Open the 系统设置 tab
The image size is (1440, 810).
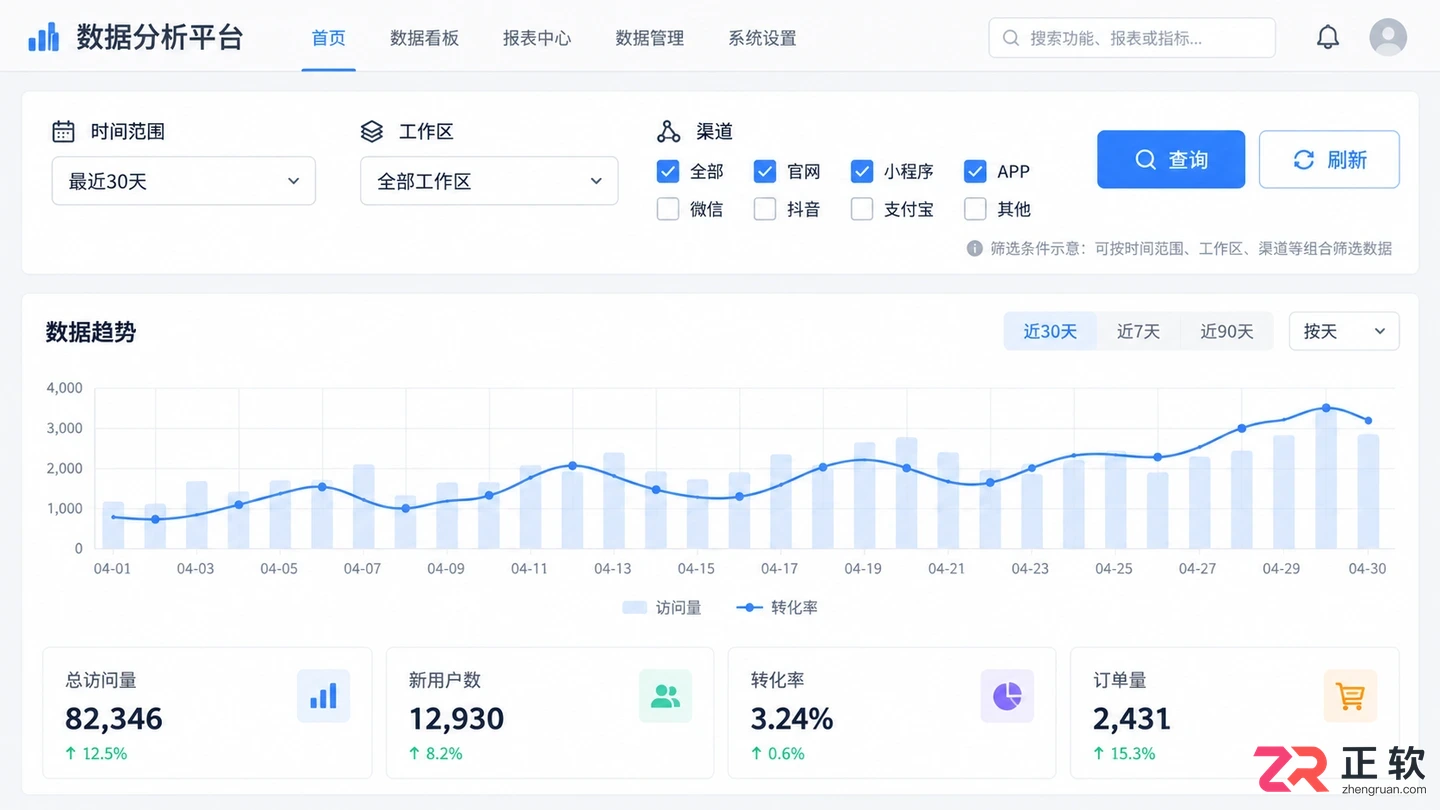762,38
